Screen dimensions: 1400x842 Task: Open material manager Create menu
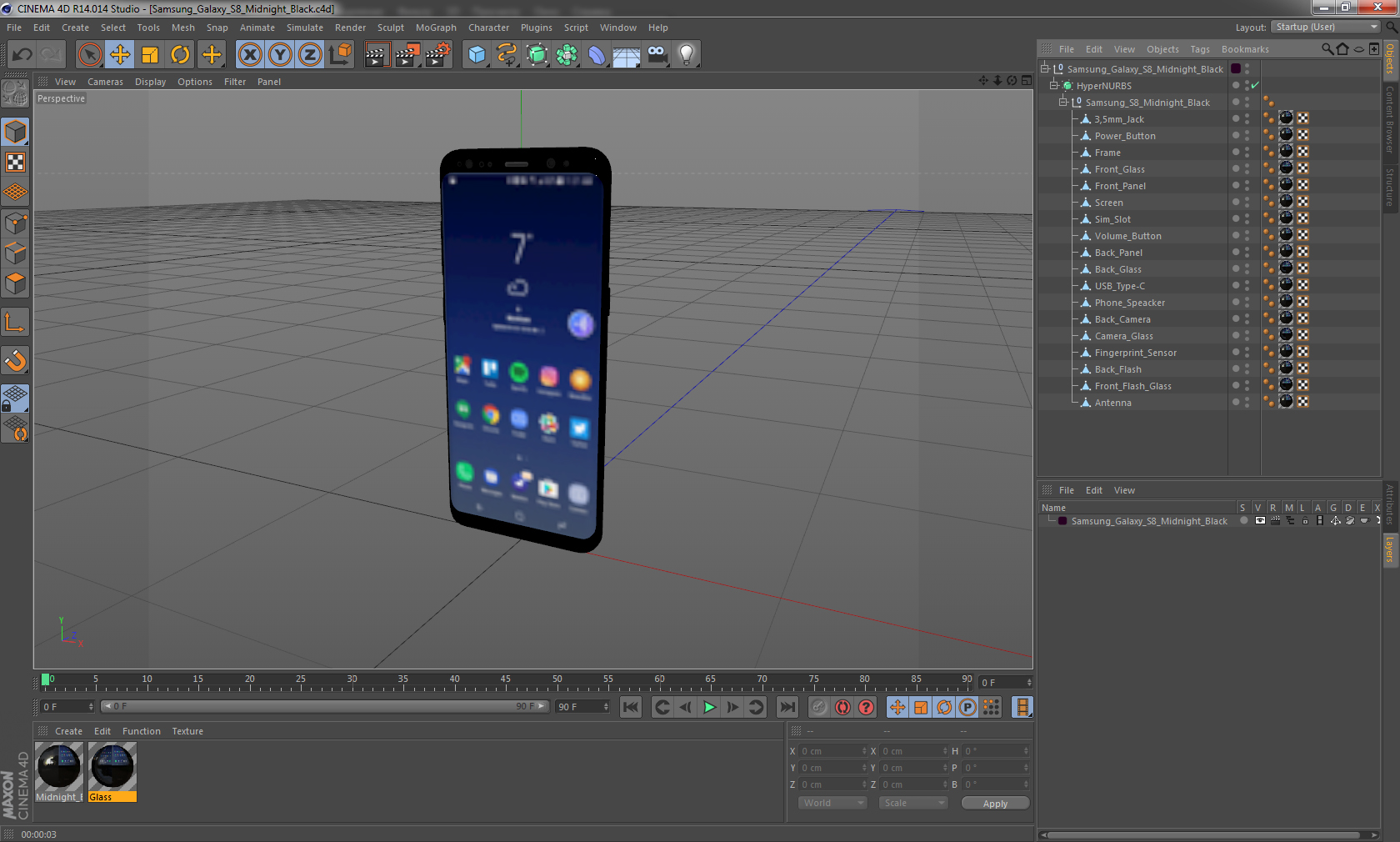tap(68, 731)
